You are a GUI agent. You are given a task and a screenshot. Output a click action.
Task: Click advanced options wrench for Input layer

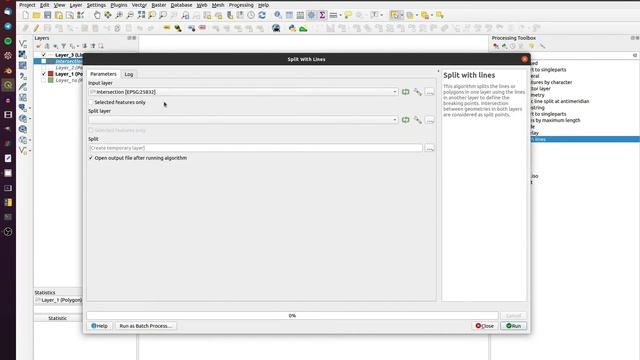click(x=417, y=92)
